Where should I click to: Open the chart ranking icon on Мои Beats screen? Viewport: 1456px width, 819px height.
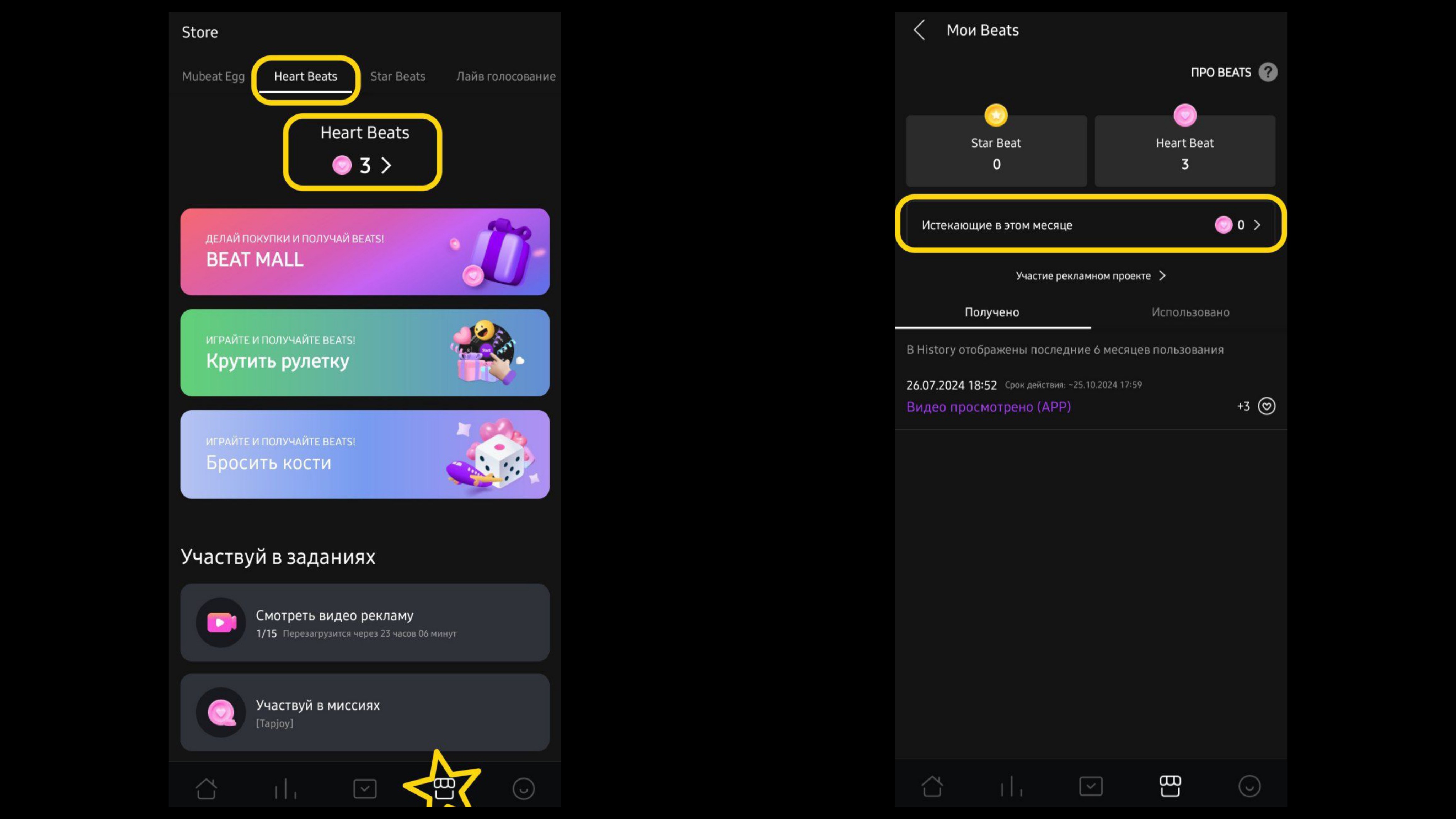coord(1011,786)
